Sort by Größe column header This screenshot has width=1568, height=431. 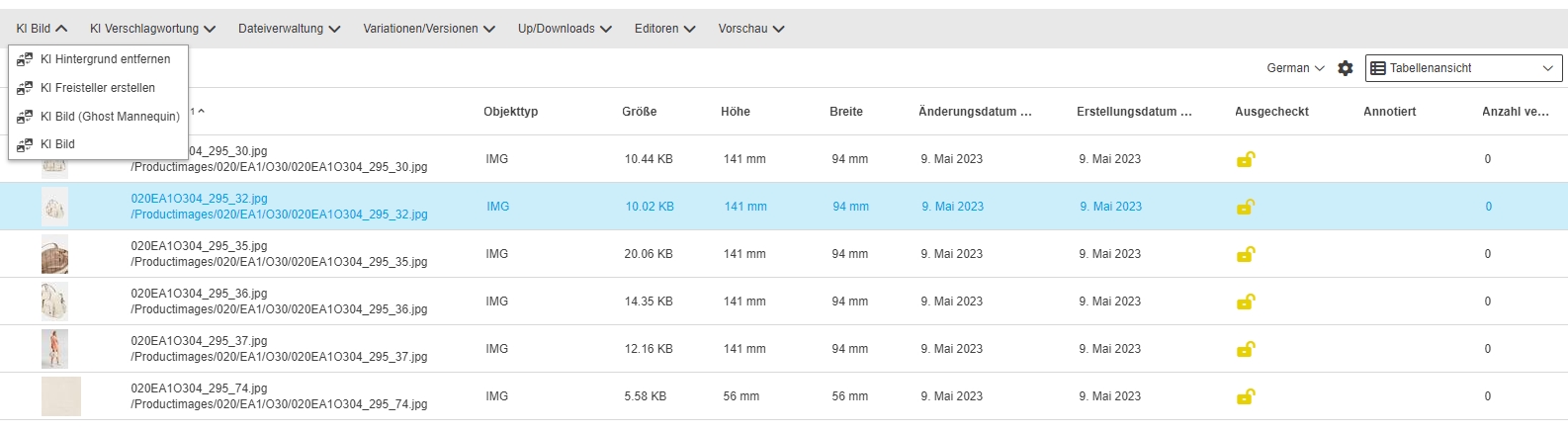pyautogui.click(x=640, y=112)
